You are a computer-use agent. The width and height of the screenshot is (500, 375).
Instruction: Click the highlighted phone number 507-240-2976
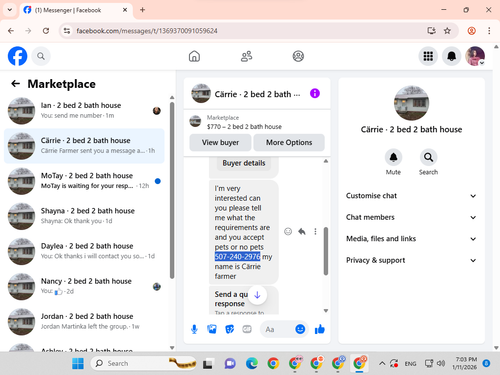237,257
